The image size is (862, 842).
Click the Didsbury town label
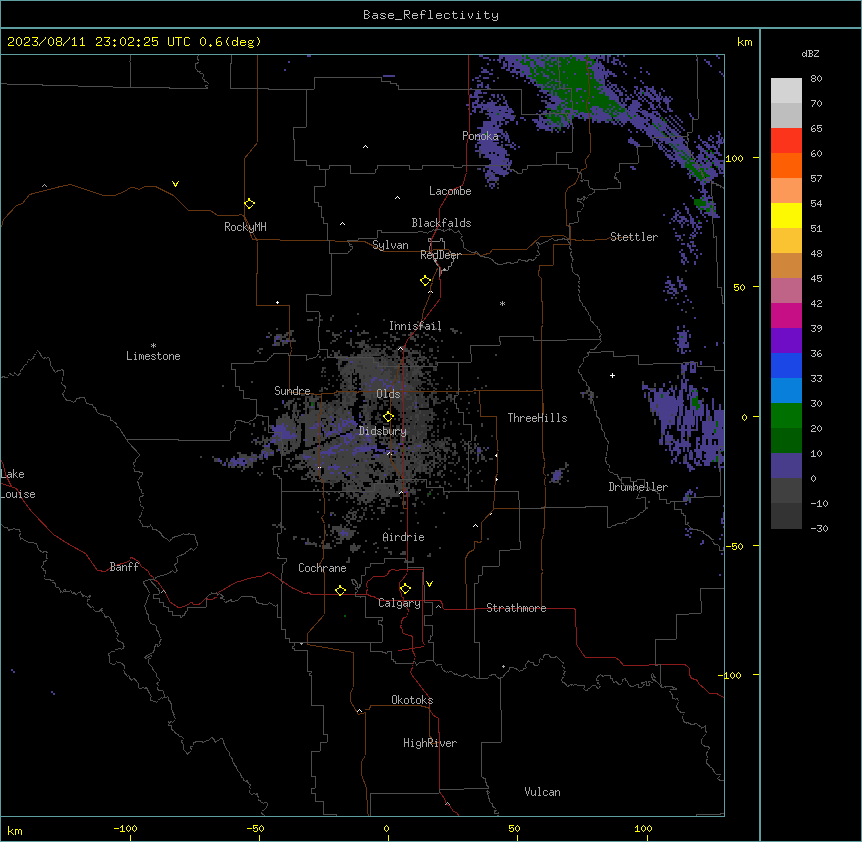tap(383, 431)
